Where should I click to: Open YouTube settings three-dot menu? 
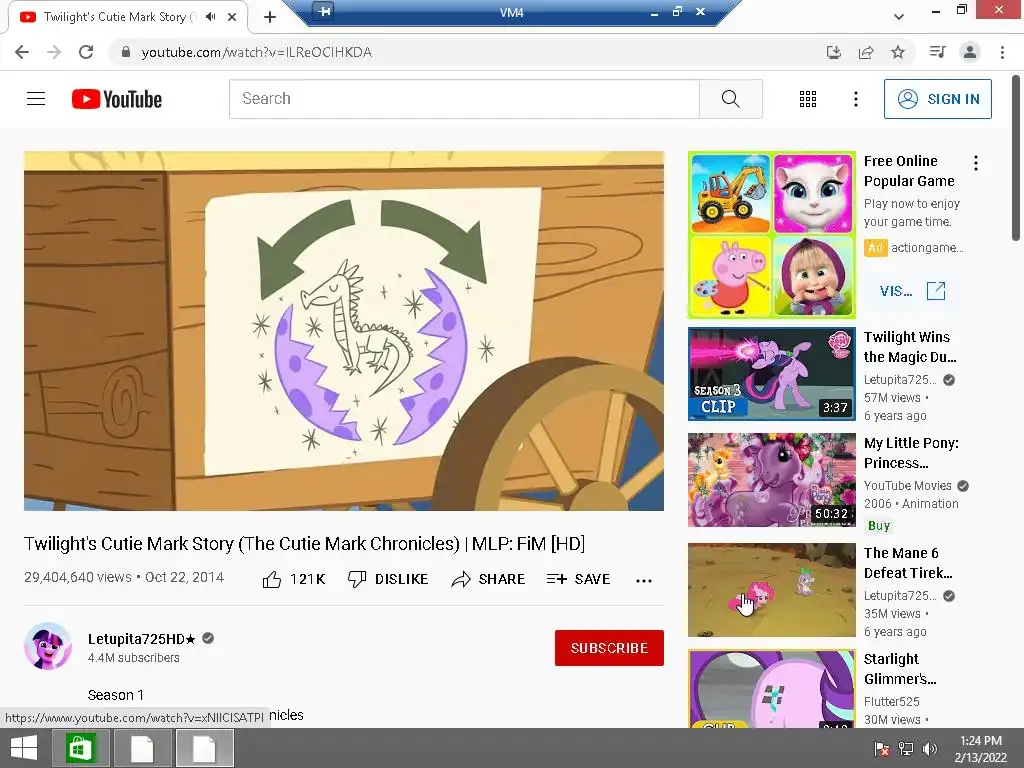coord(856,99)
